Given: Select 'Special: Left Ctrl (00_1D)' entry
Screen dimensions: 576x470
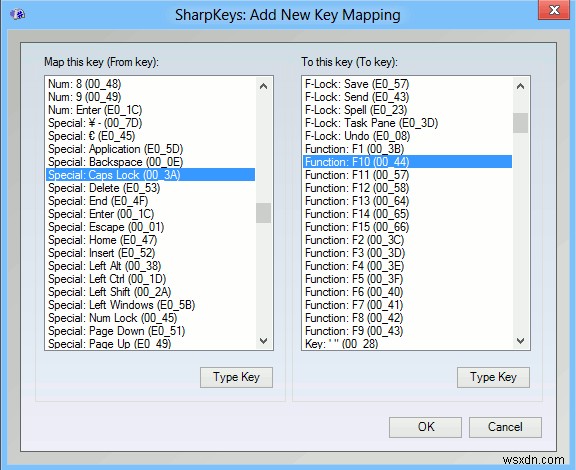Looking at the screenshot, I should pos(150,279).
